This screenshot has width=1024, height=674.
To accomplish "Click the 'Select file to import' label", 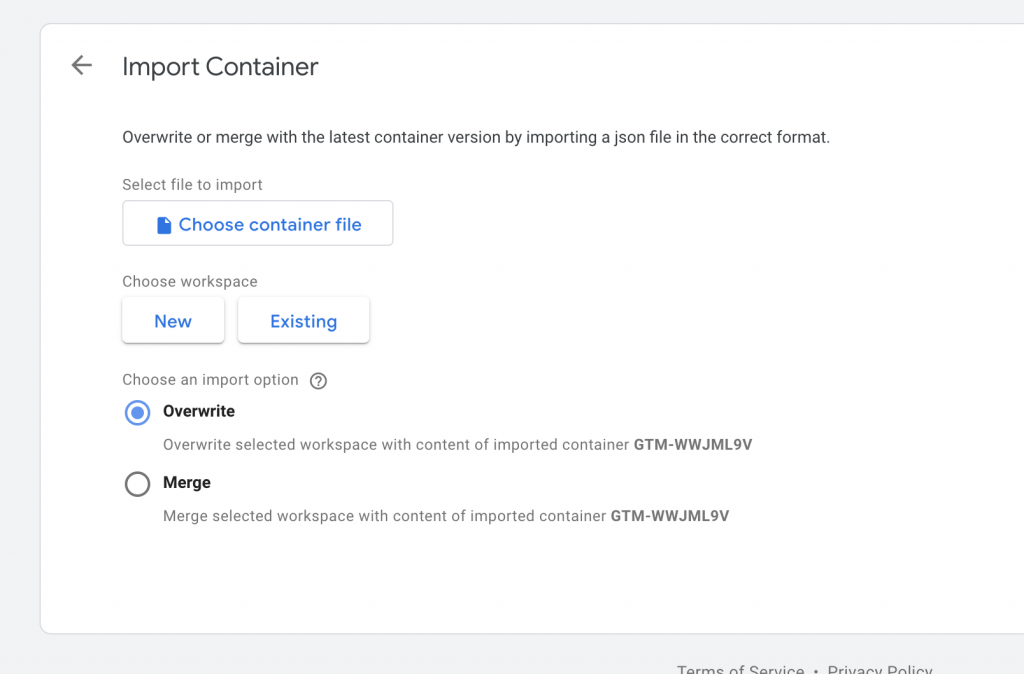I will [192, 185].
